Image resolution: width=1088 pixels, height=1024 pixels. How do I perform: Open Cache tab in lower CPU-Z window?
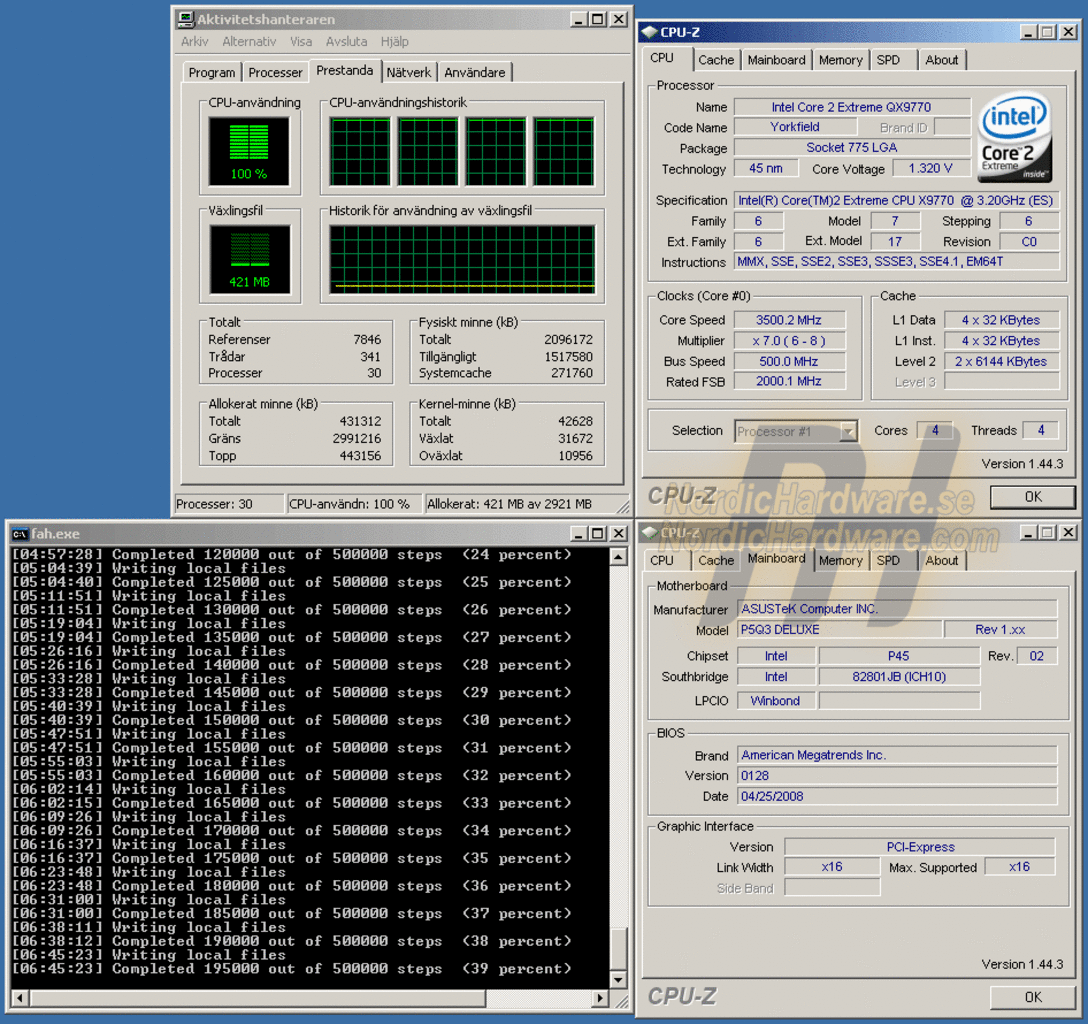tap(716, 560)
